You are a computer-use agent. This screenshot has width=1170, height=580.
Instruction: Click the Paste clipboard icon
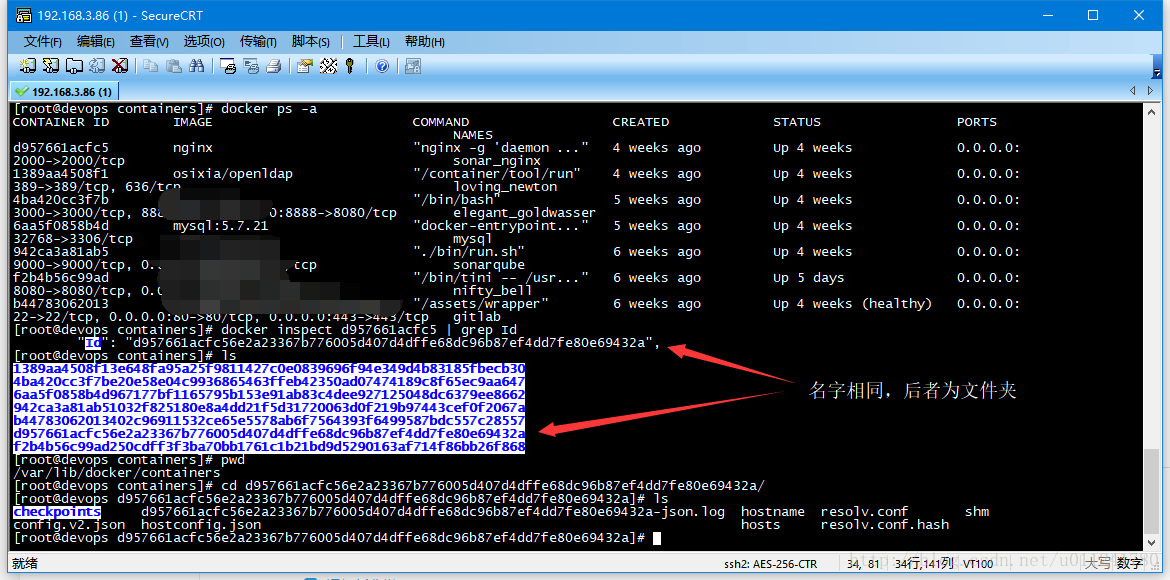[x=174, y=66]
